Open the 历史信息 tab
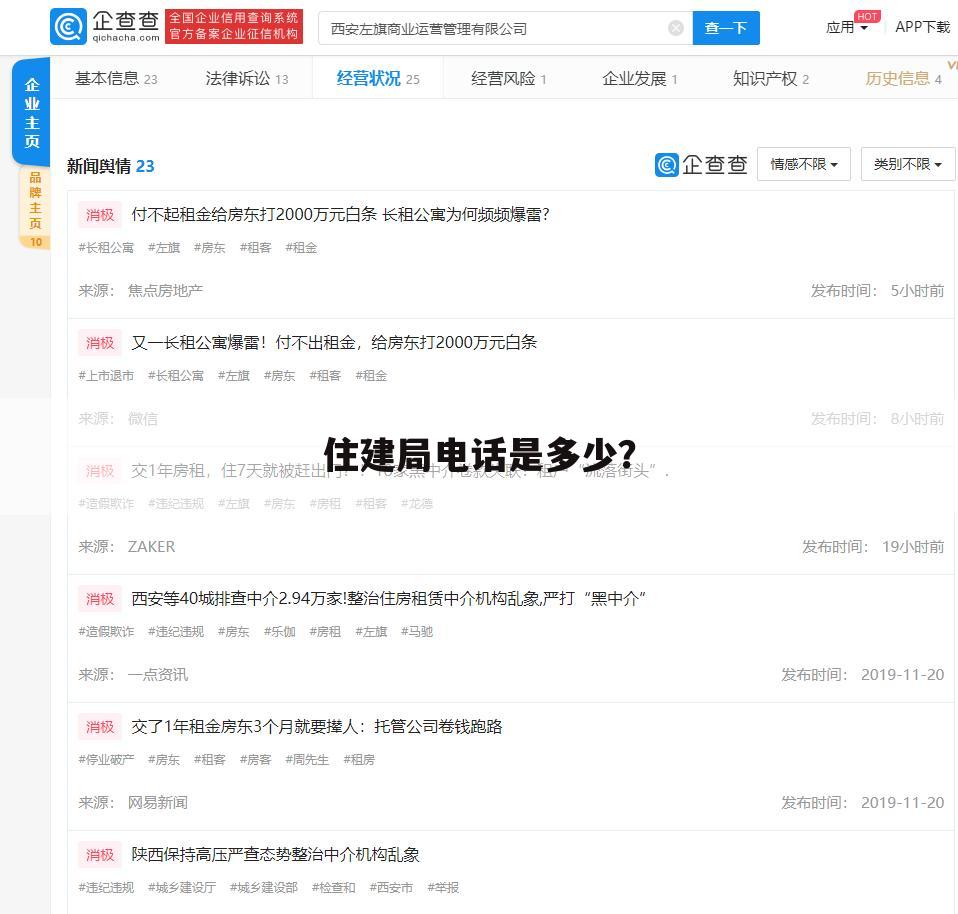The image size is (958, 914). pyautogui.click(x=903, y=78)
